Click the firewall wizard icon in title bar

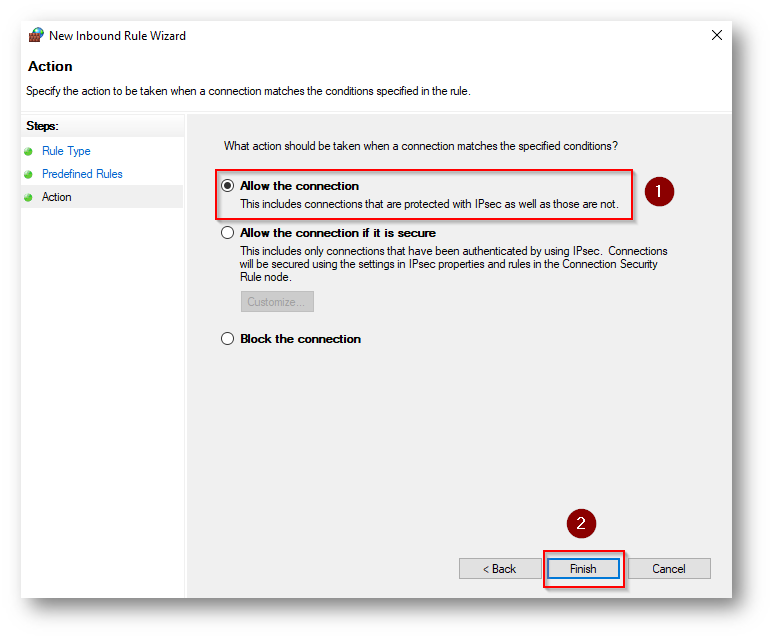(x=36, y=36)
